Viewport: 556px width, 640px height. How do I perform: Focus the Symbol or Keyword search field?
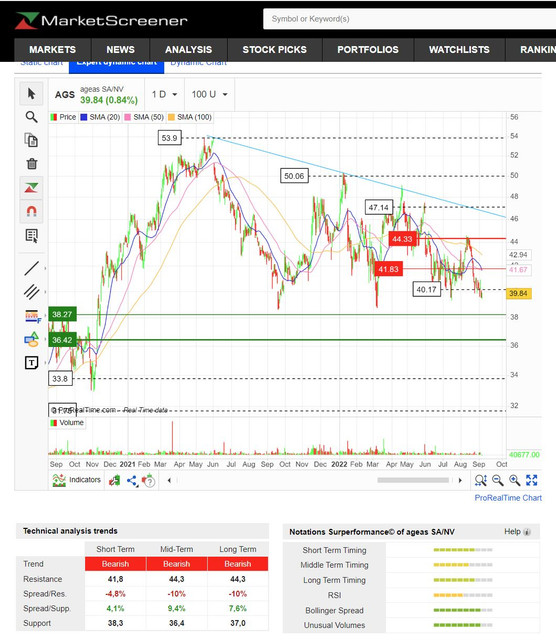(409, 19)
